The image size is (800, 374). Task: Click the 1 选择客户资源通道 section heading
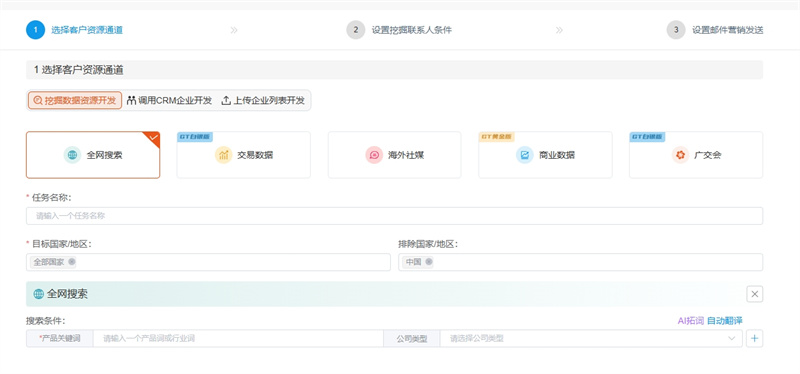coord(79,70)
